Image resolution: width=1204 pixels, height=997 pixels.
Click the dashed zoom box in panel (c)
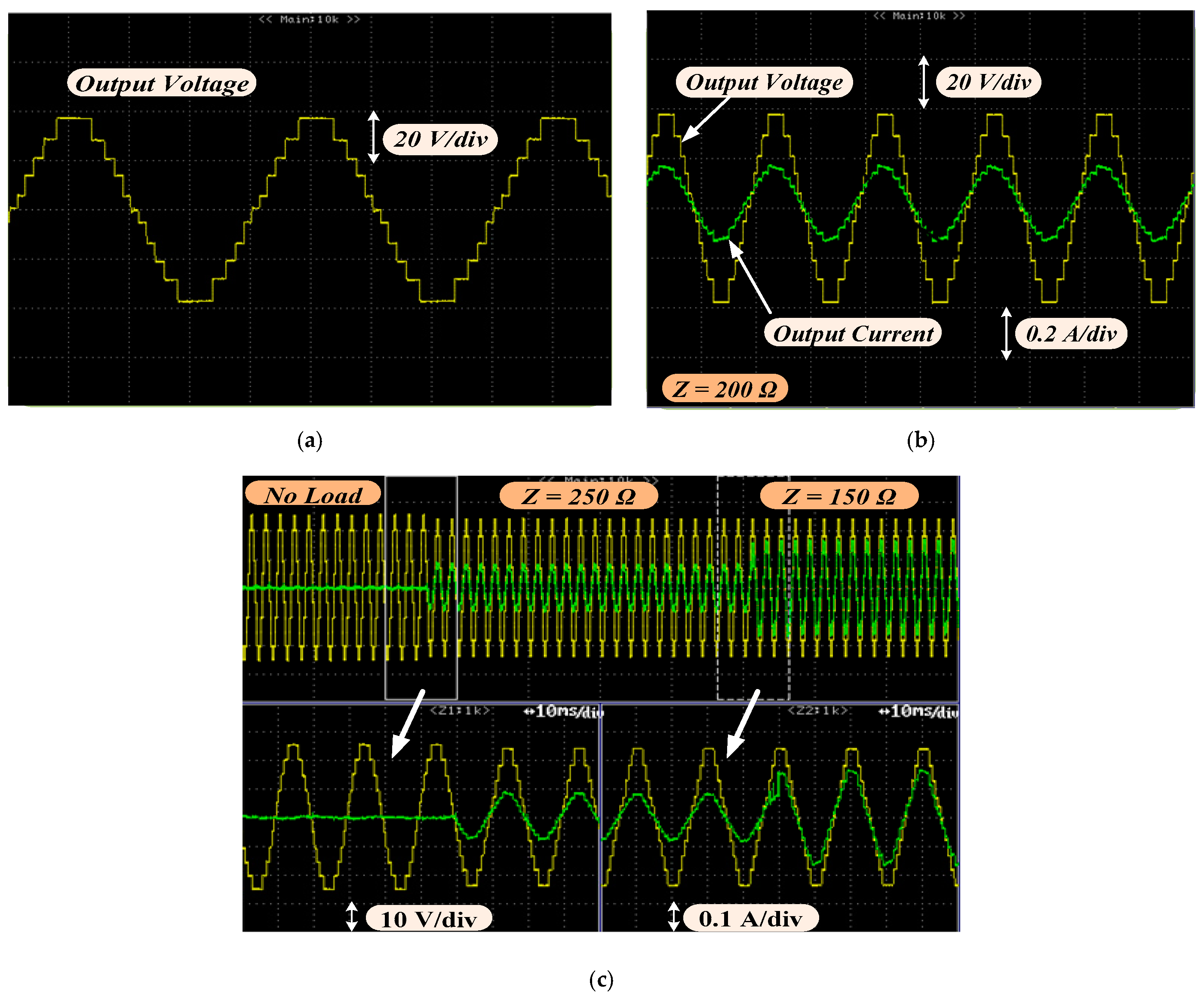pyautogui.click(x=753, y=588)
